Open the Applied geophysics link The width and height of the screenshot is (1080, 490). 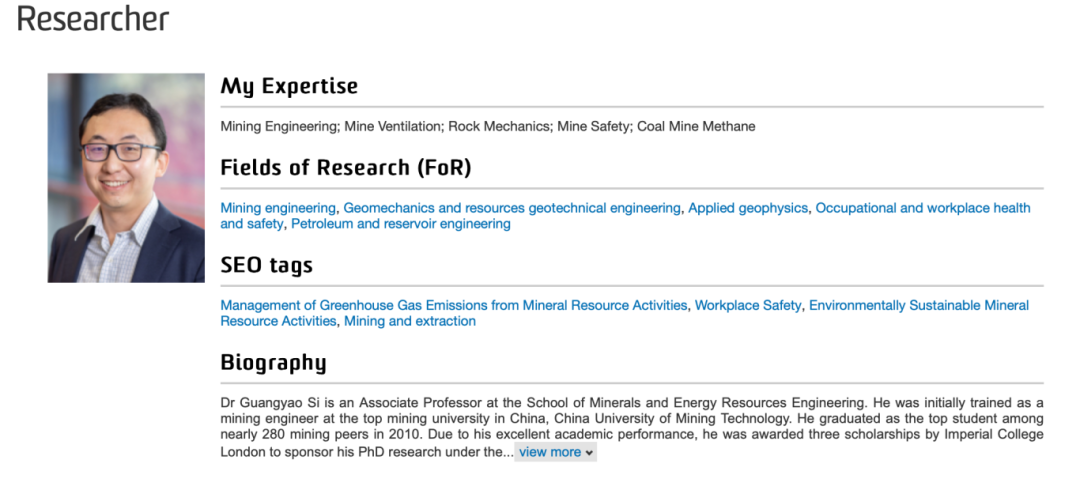click(x=747, y=208)
